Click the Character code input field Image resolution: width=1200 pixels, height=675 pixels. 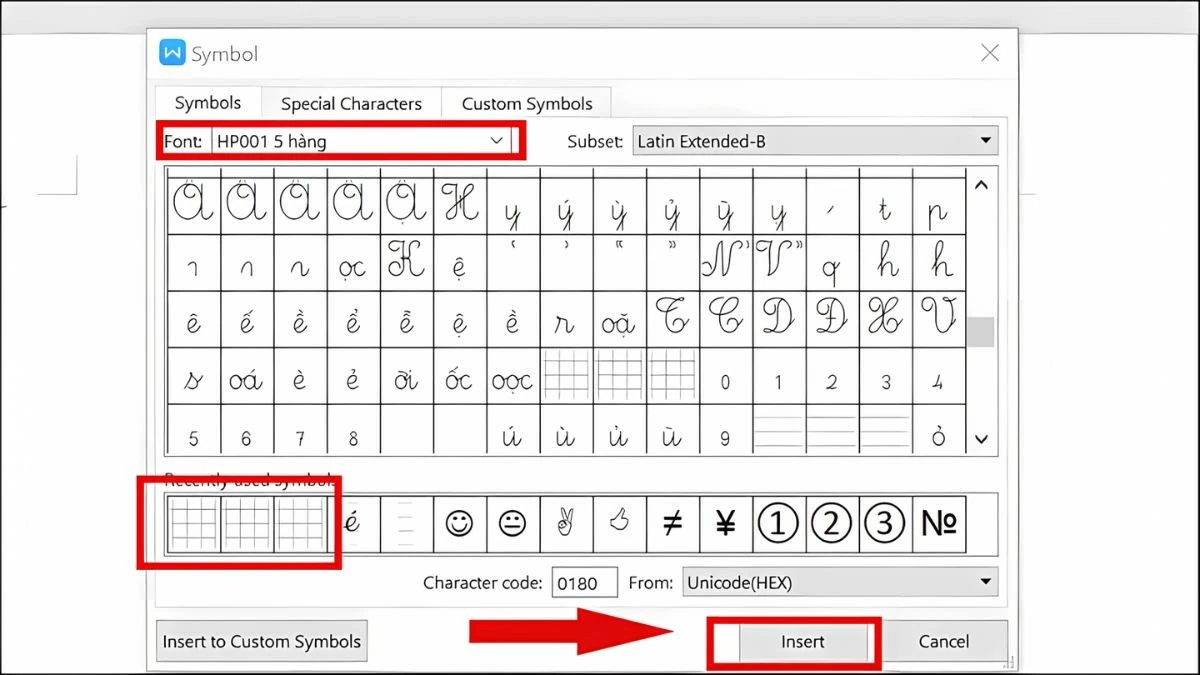click(584, 582)
